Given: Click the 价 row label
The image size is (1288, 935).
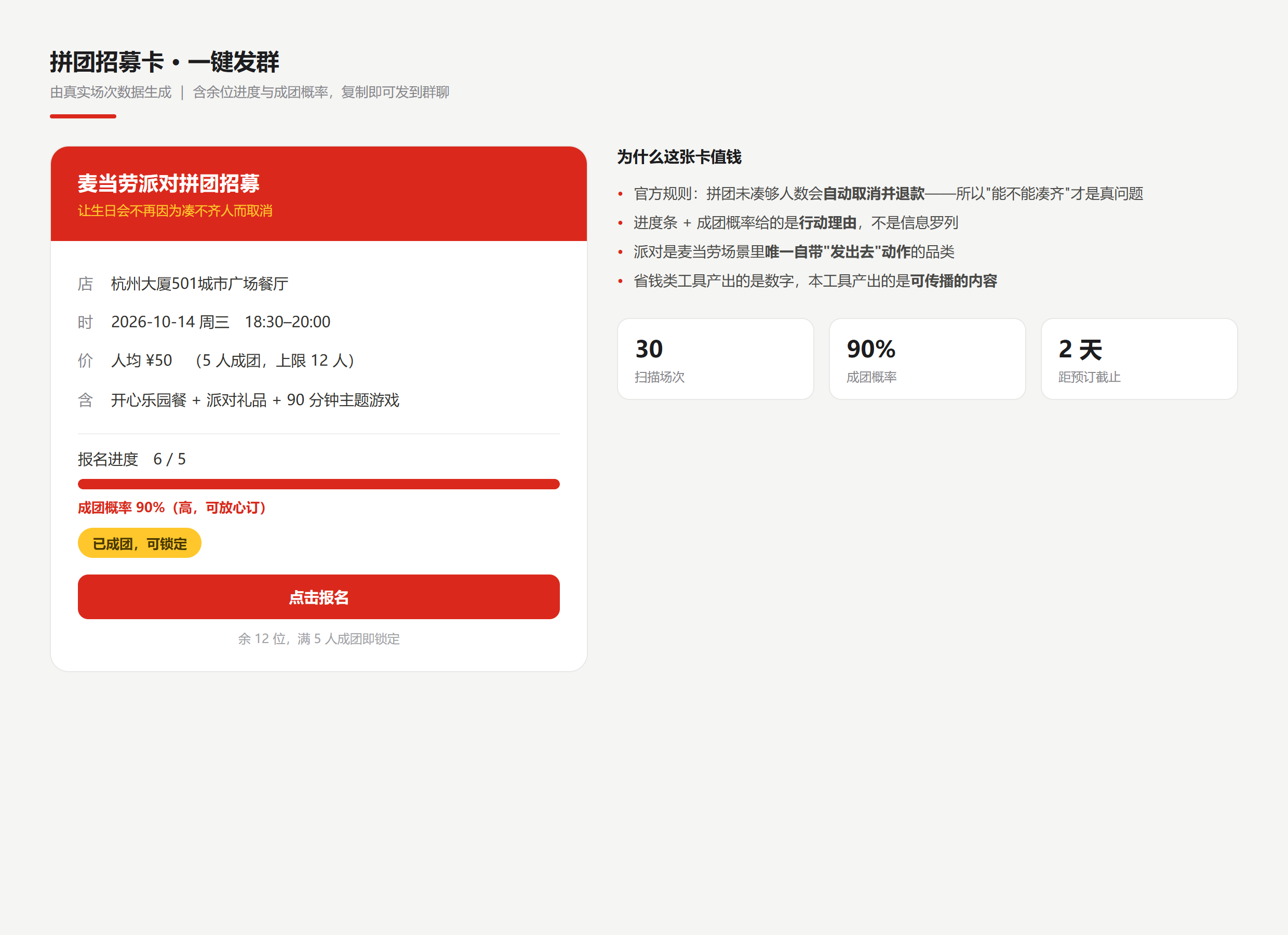Looking at the screenshot, I should (85, 360).
